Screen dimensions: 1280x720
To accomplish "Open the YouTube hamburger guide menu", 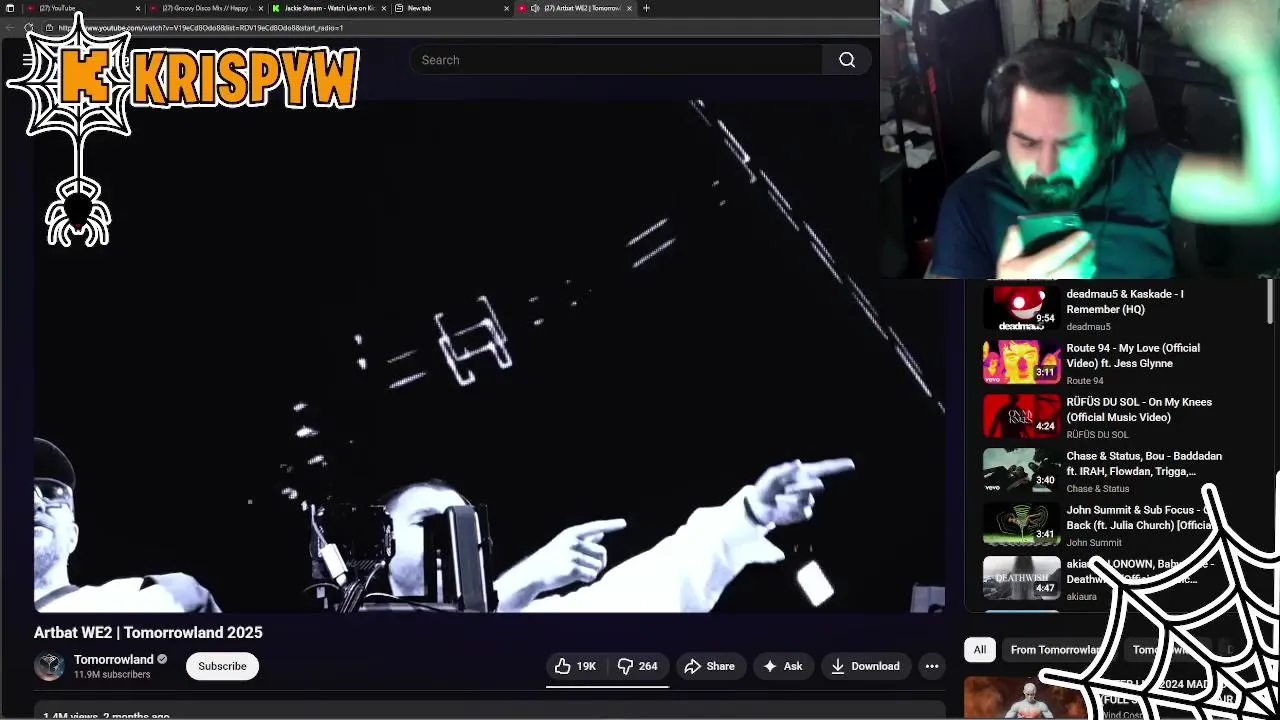I will [28, 60].
